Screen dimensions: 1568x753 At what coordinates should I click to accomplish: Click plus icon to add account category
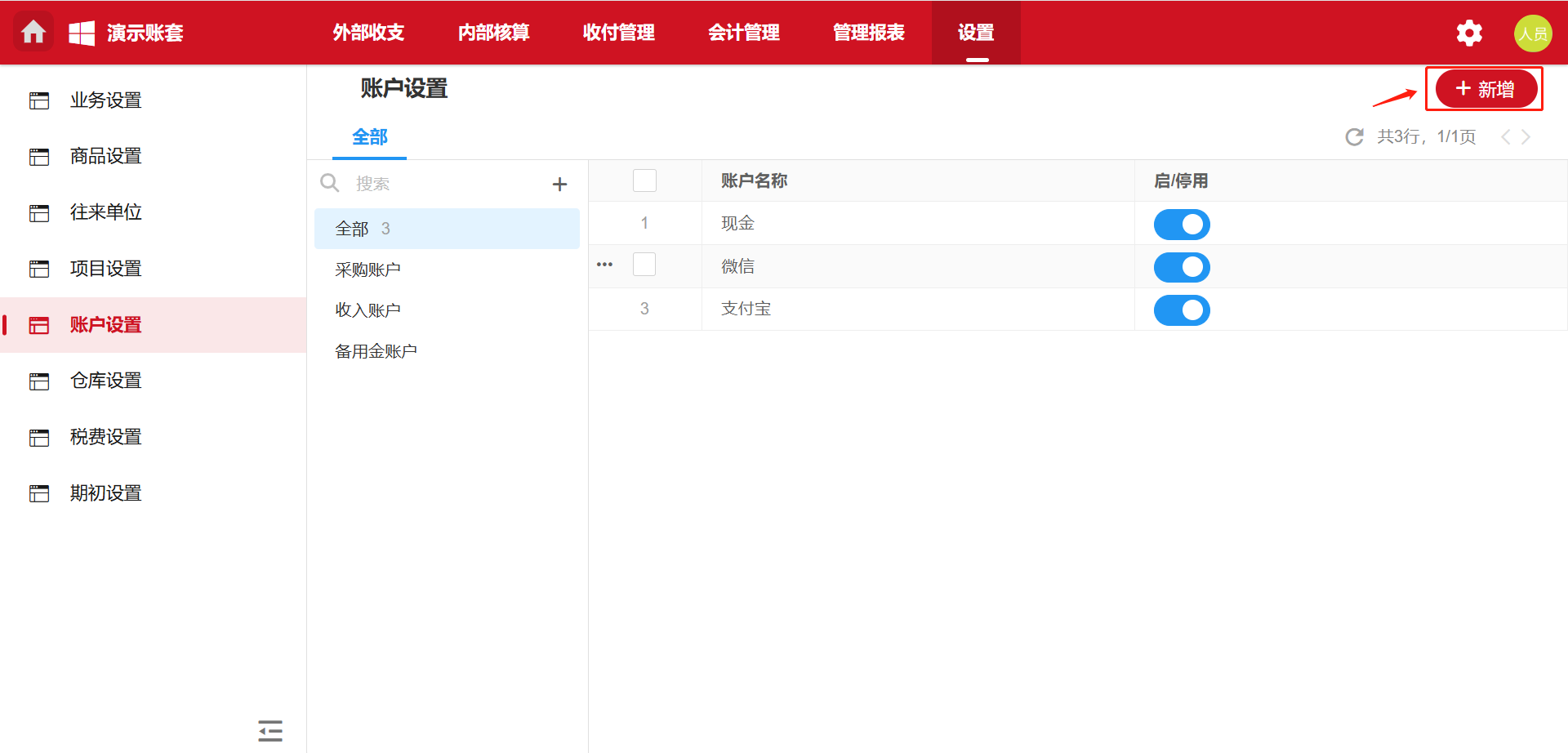coord(559,185)
